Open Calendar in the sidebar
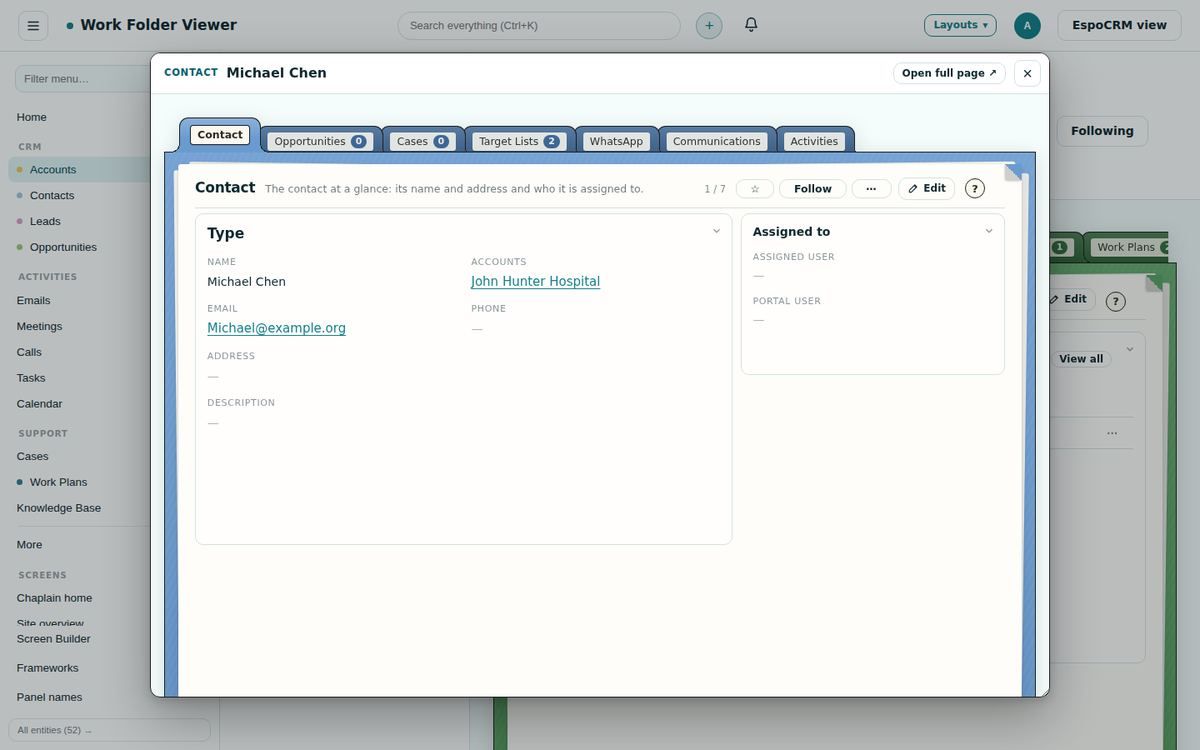1200x750 pixels. [x=39, y=404]
